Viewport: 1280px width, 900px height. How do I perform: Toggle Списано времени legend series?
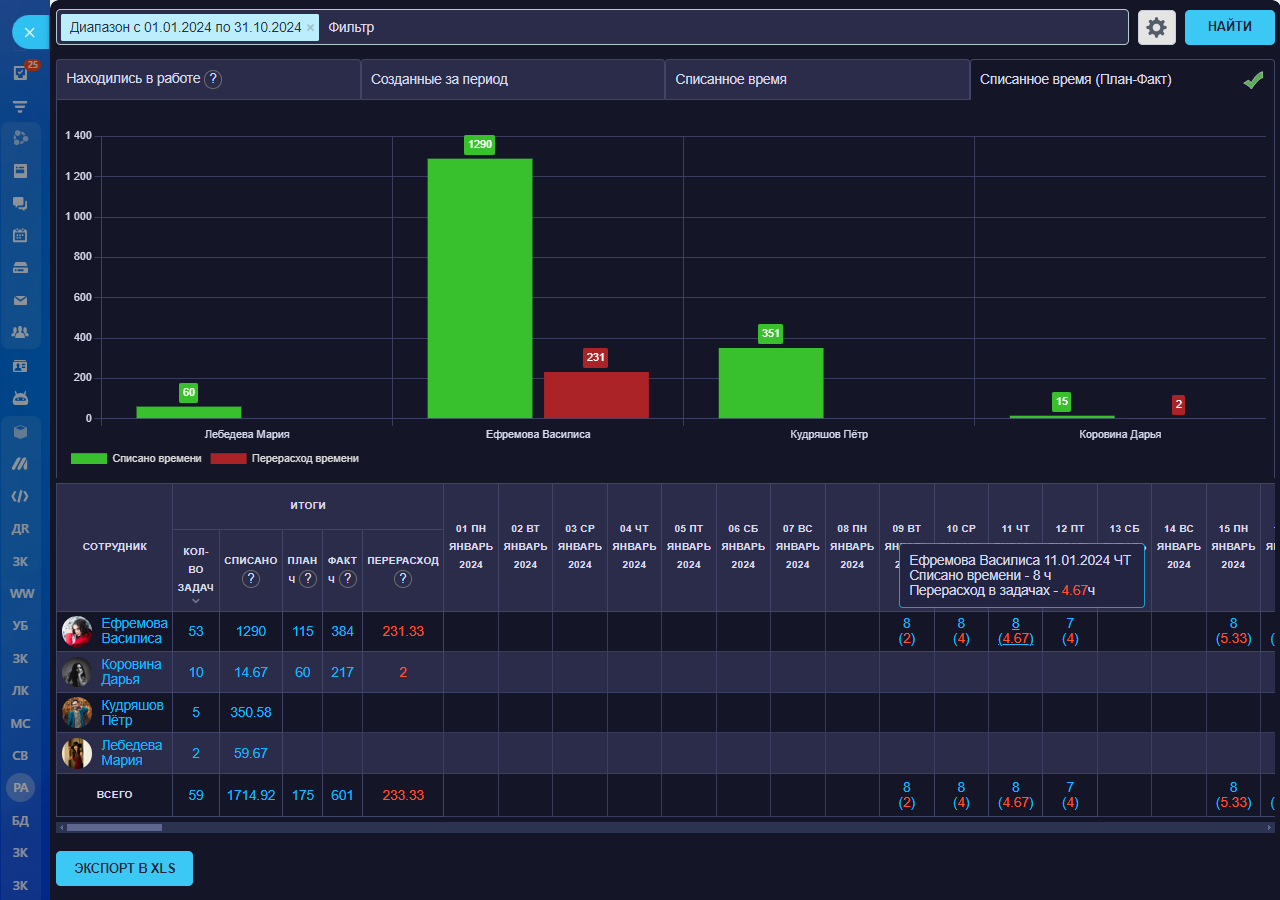(x=136, y=458)
